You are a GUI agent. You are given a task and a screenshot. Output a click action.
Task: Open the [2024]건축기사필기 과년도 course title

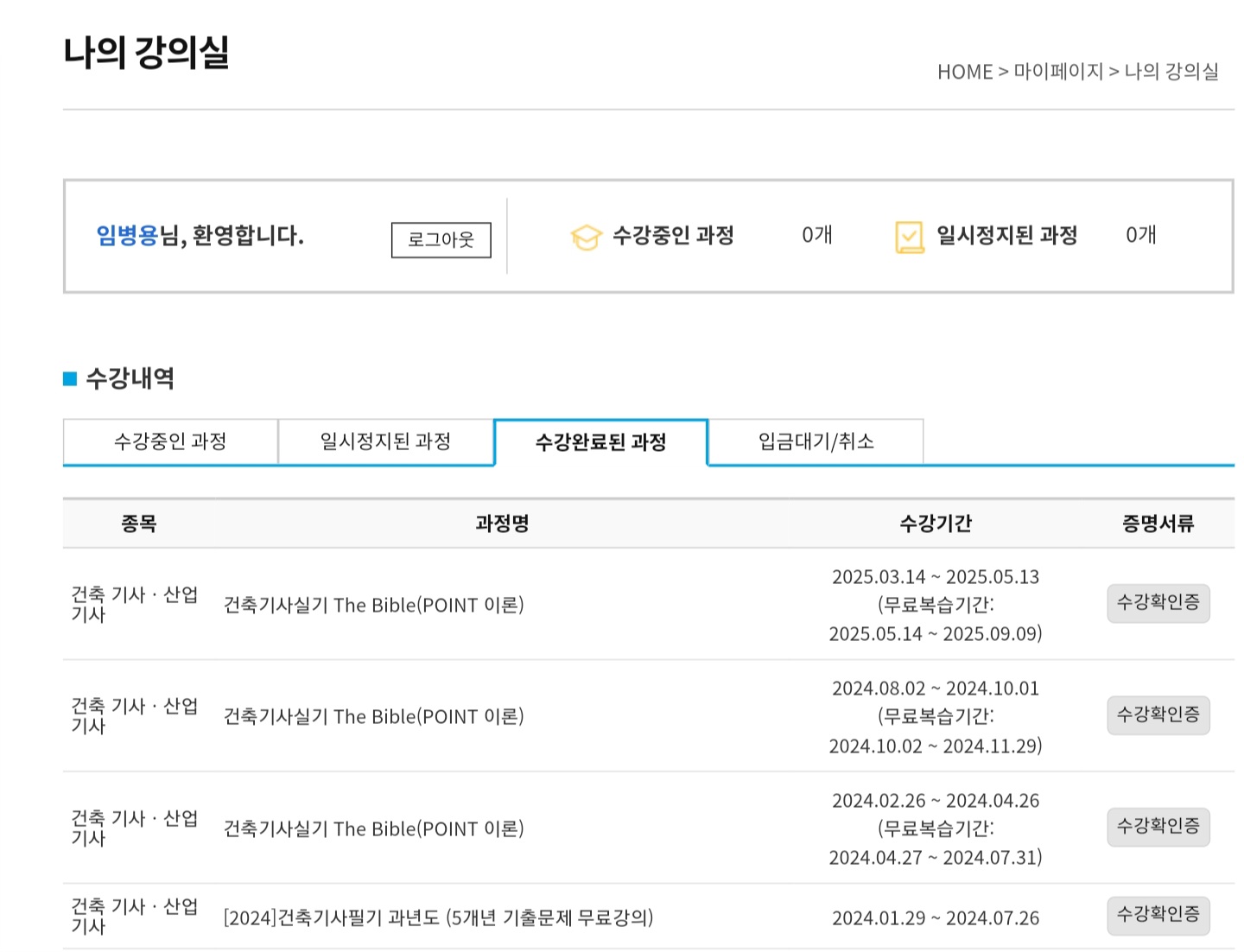tap(438, 917)
